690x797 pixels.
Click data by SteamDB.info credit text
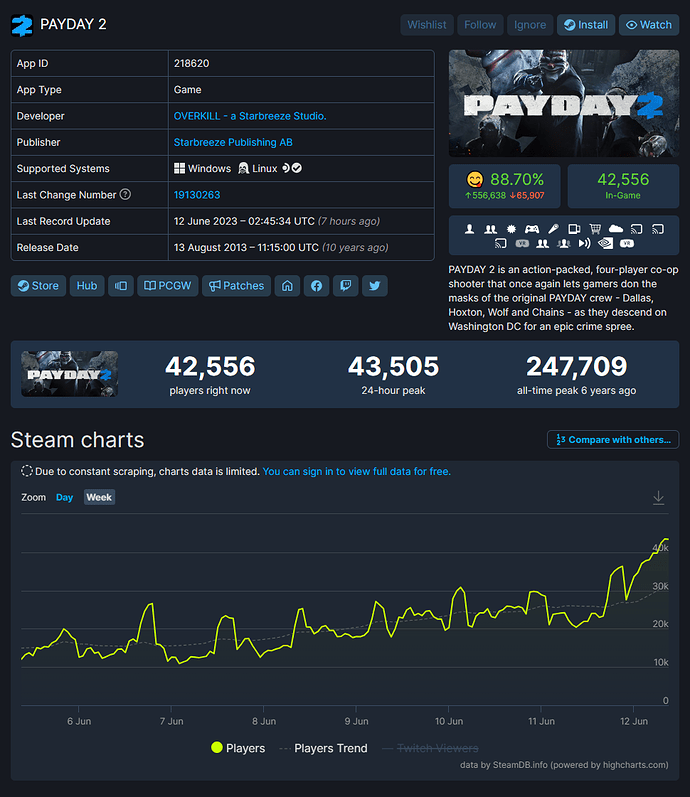(564, 764)
